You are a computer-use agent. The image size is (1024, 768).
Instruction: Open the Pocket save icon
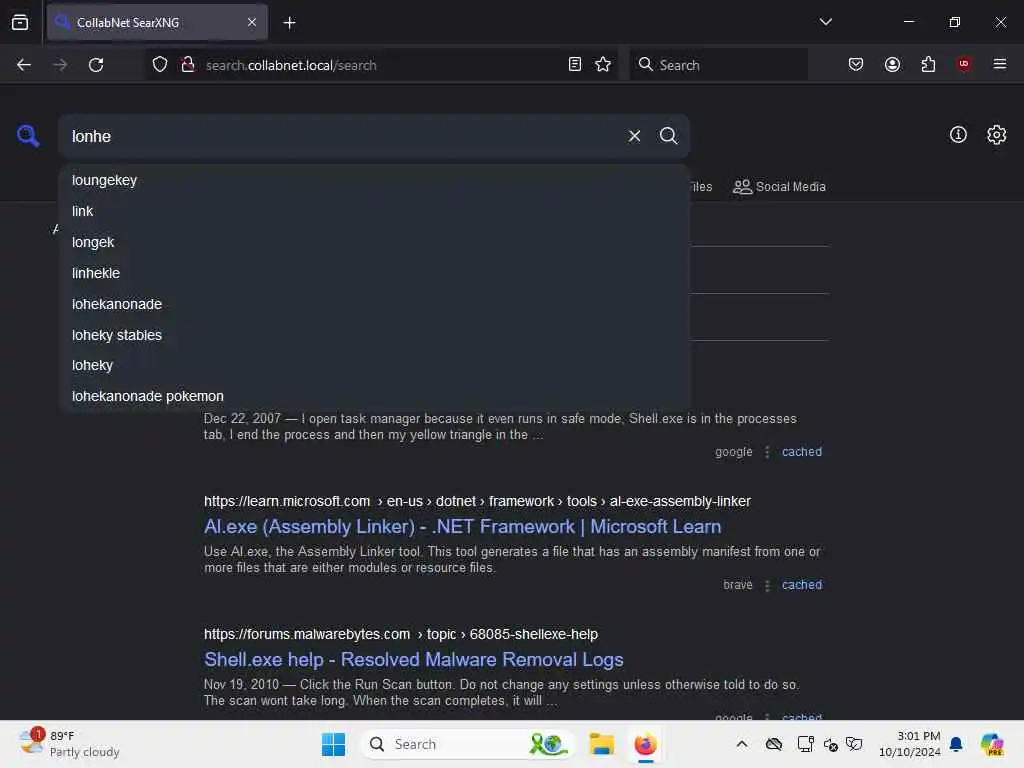tap(856, 65)
